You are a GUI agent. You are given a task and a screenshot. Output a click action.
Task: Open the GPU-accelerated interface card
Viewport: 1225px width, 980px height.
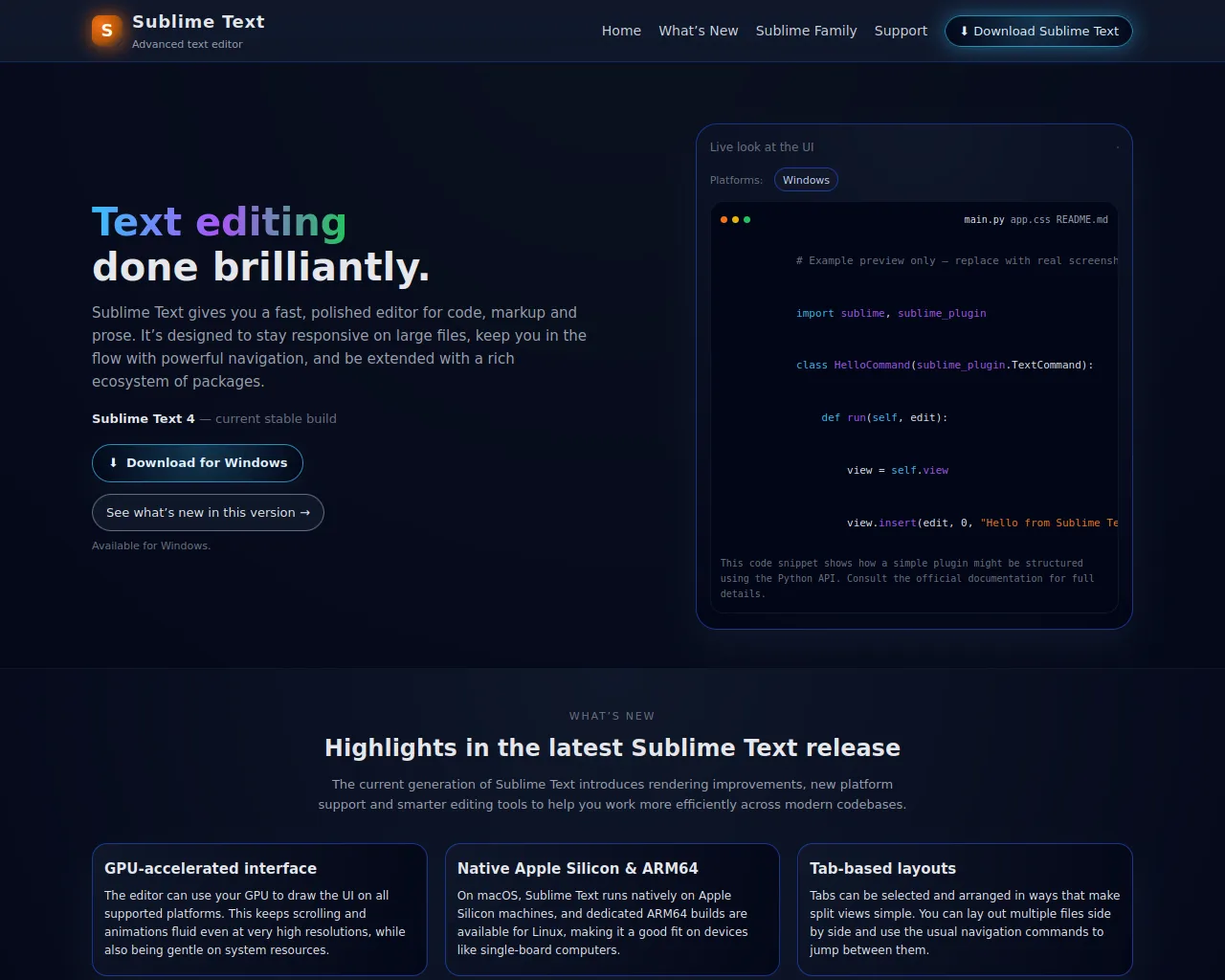coord(259,909)
